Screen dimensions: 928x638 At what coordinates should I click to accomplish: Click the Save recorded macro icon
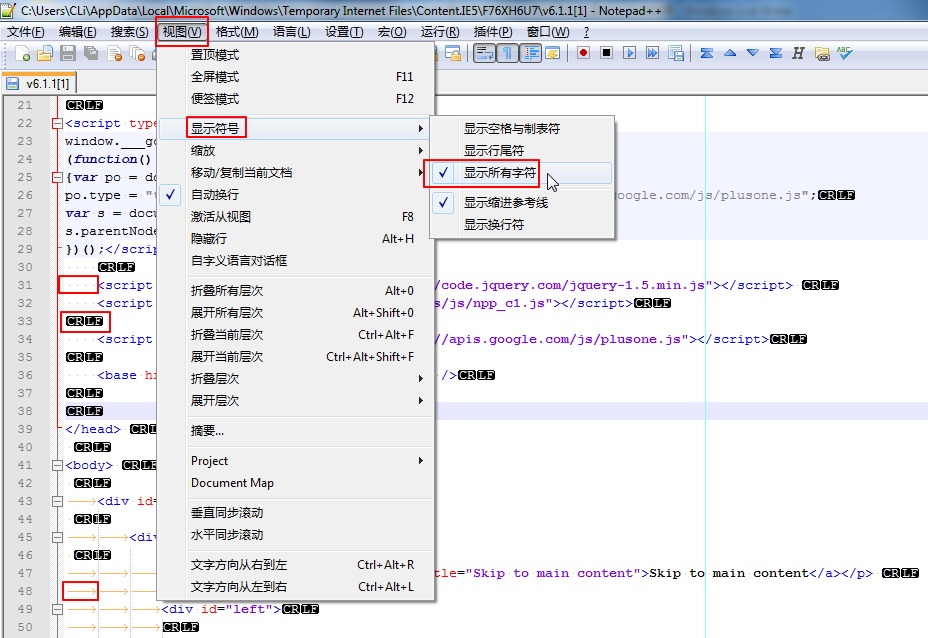pyautogui.click(x=676, y=53)
